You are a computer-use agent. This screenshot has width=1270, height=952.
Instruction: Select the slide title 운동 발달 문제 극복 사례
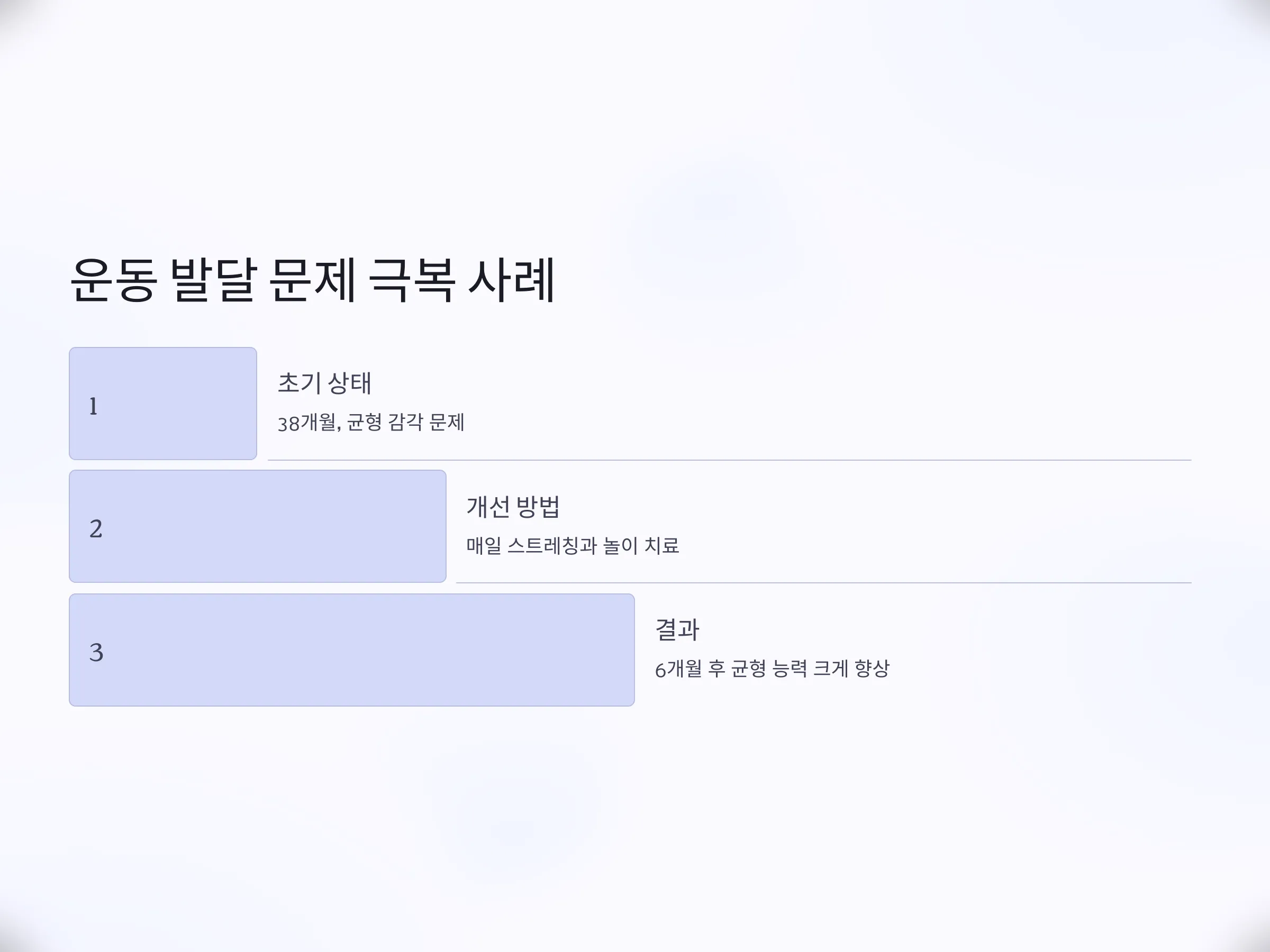coord(312,280)
